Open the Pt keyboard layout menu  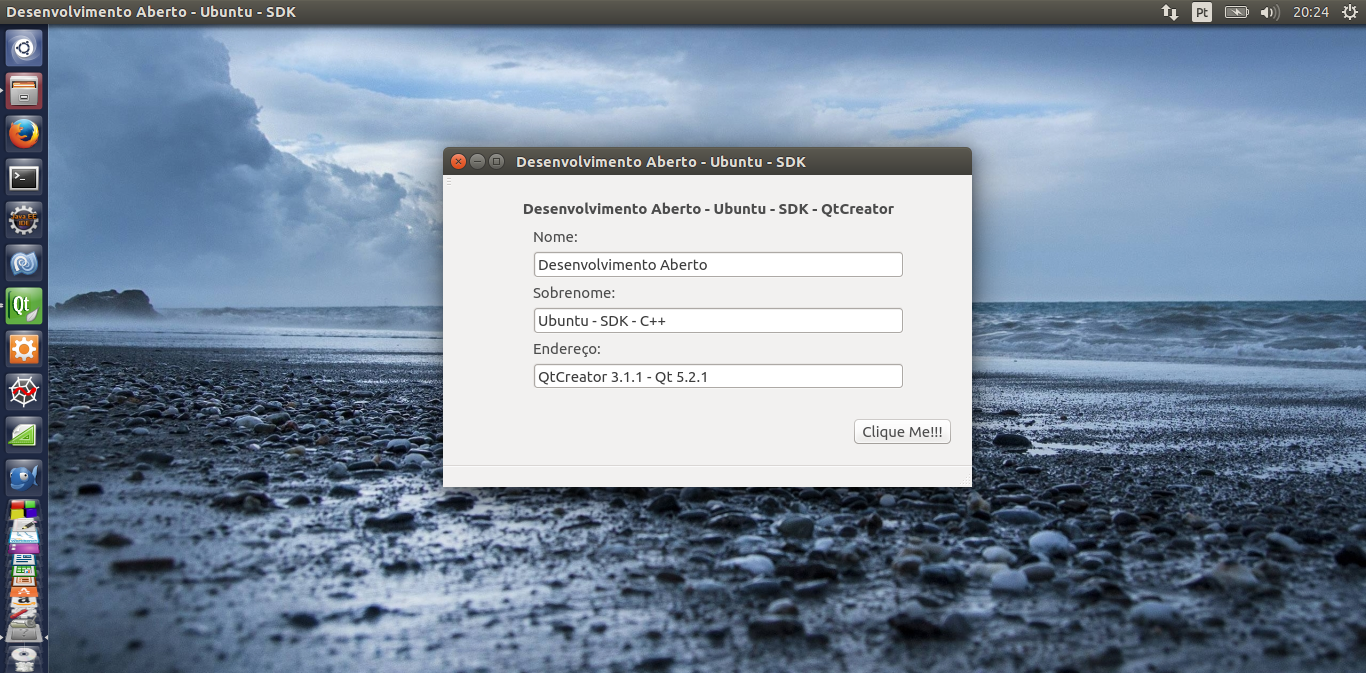1202,13
